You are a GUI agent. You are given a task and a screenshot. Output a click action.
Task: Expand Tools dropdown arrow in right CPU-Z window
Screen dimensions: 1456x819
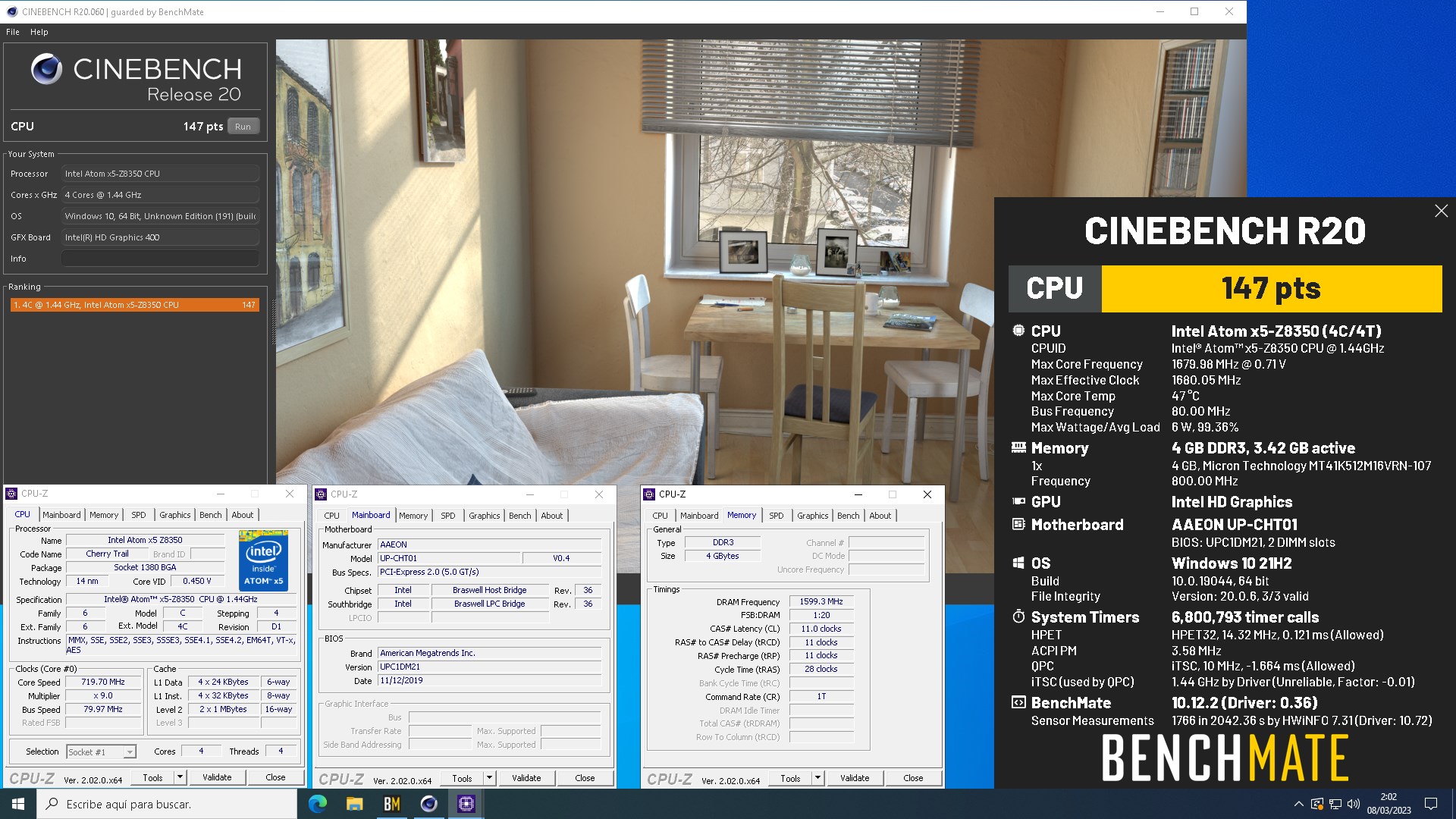coord(817,778)
